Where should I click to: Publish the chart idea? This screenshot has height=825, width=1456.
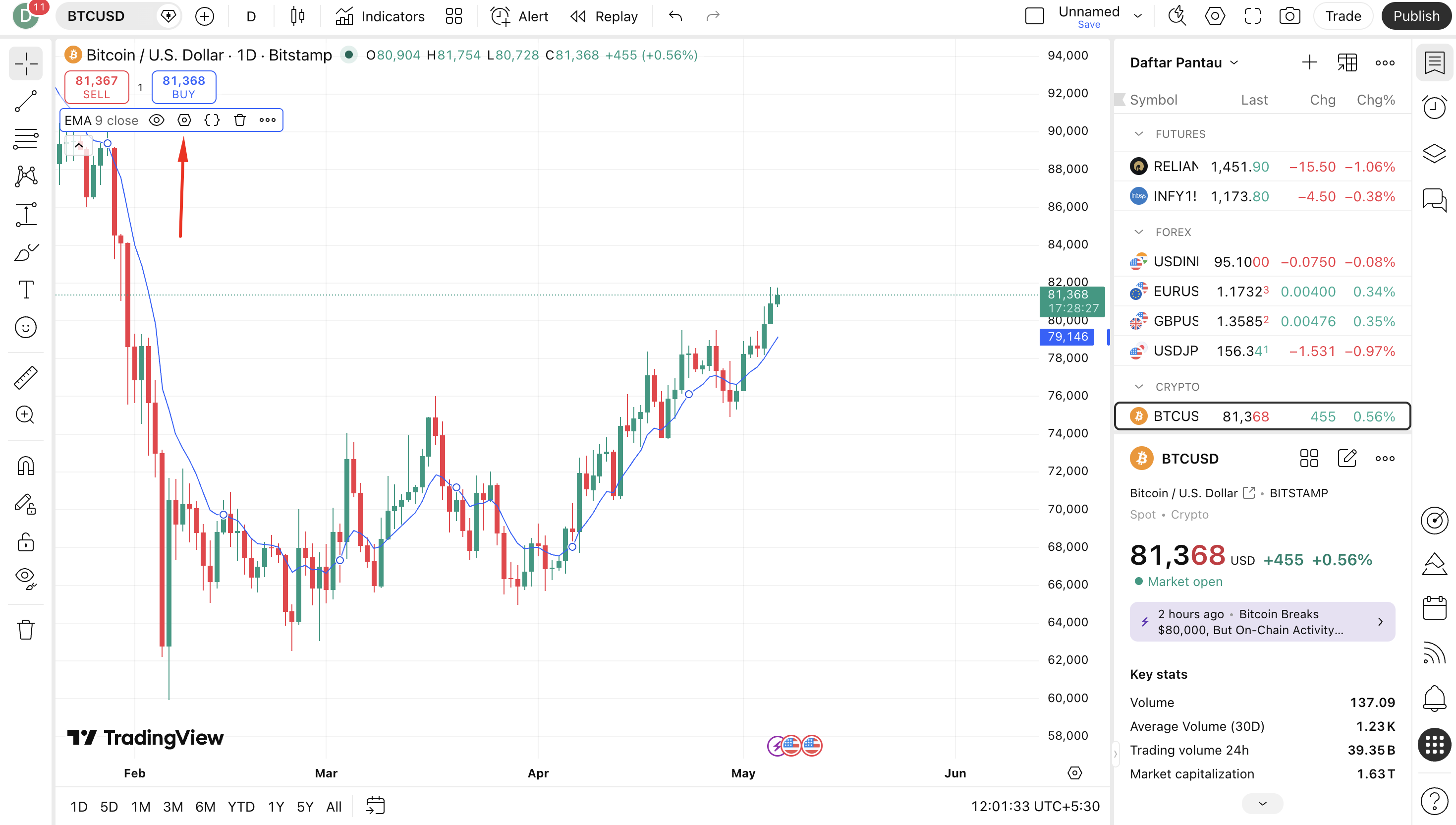point(1416,16)
